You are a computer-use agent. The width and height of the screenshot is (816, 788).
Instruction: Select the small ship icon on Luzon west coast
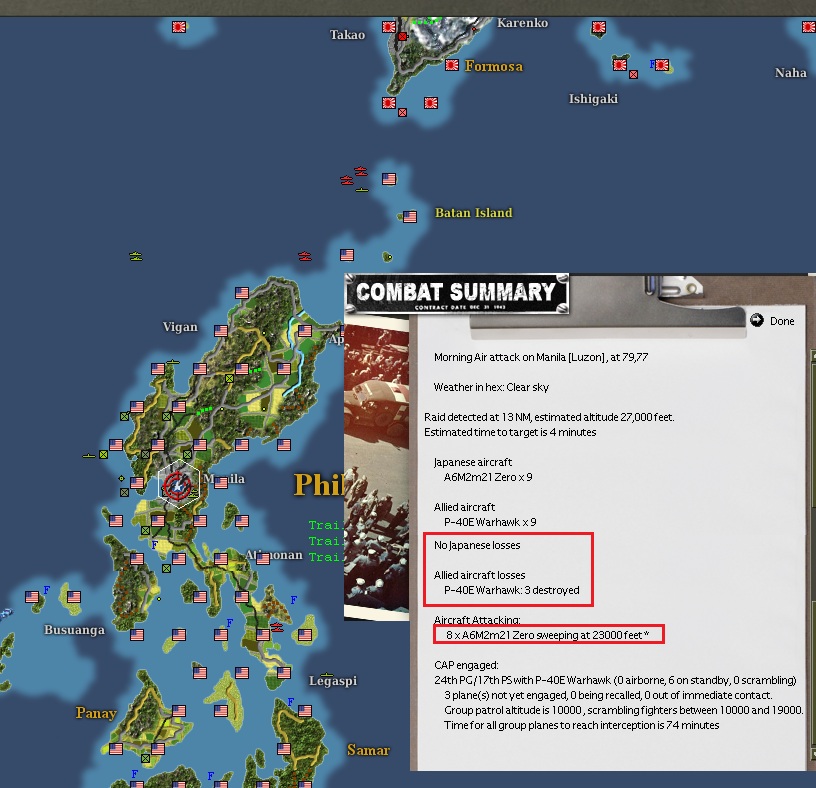pyautogui.click(x=89, y=456)
